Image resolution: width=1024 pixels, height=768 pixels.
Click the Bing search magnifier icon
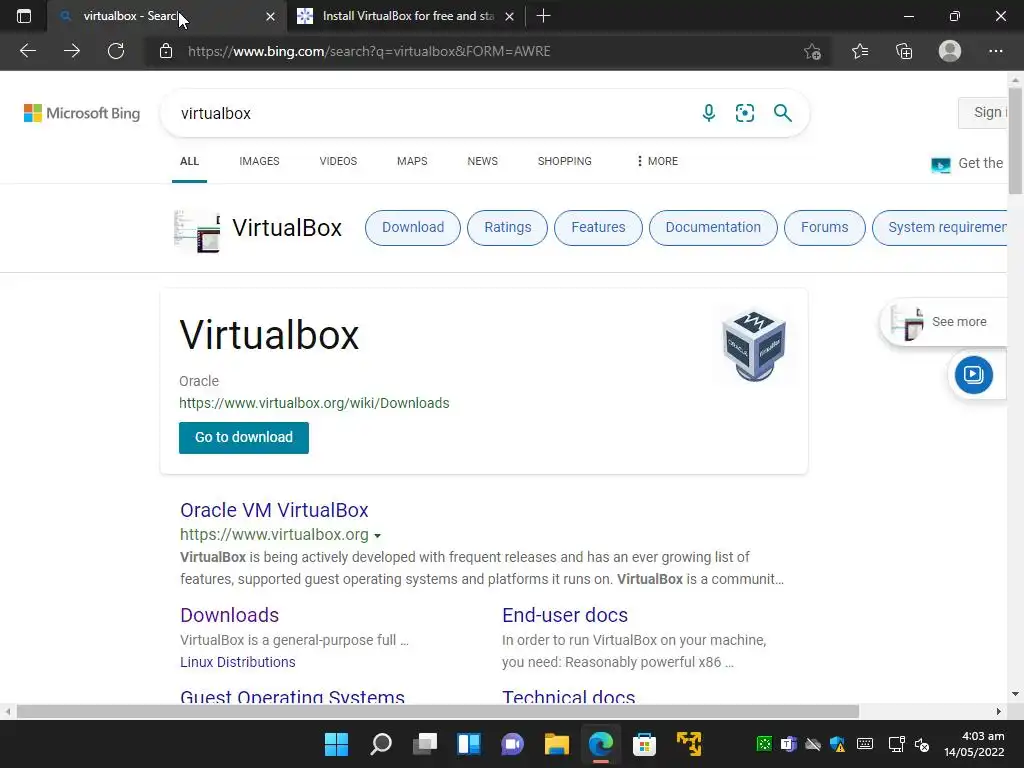click(782, 113)
